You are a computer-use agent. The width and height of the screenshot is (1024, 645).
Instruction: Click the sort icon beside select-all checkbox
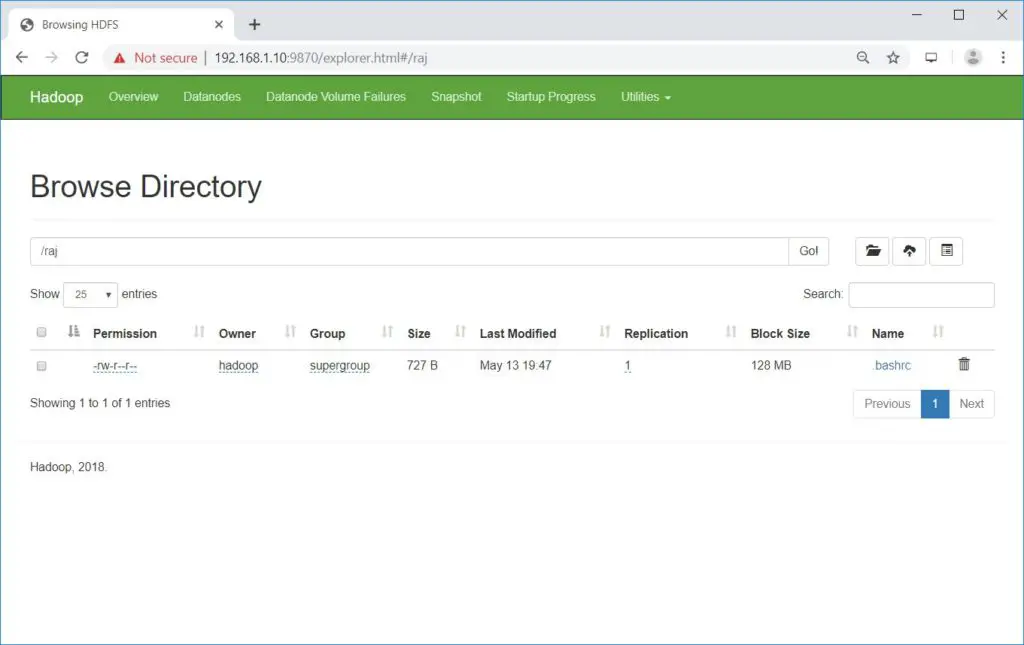point(74,332)
